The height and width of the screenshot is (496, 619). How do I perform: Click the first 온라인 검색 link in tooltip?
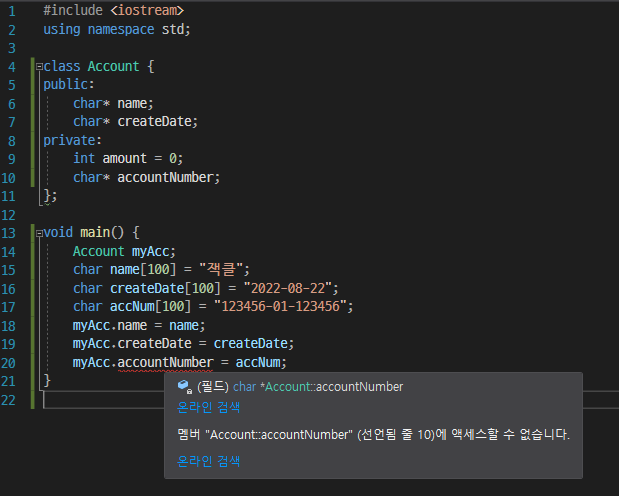pos(208,407)
